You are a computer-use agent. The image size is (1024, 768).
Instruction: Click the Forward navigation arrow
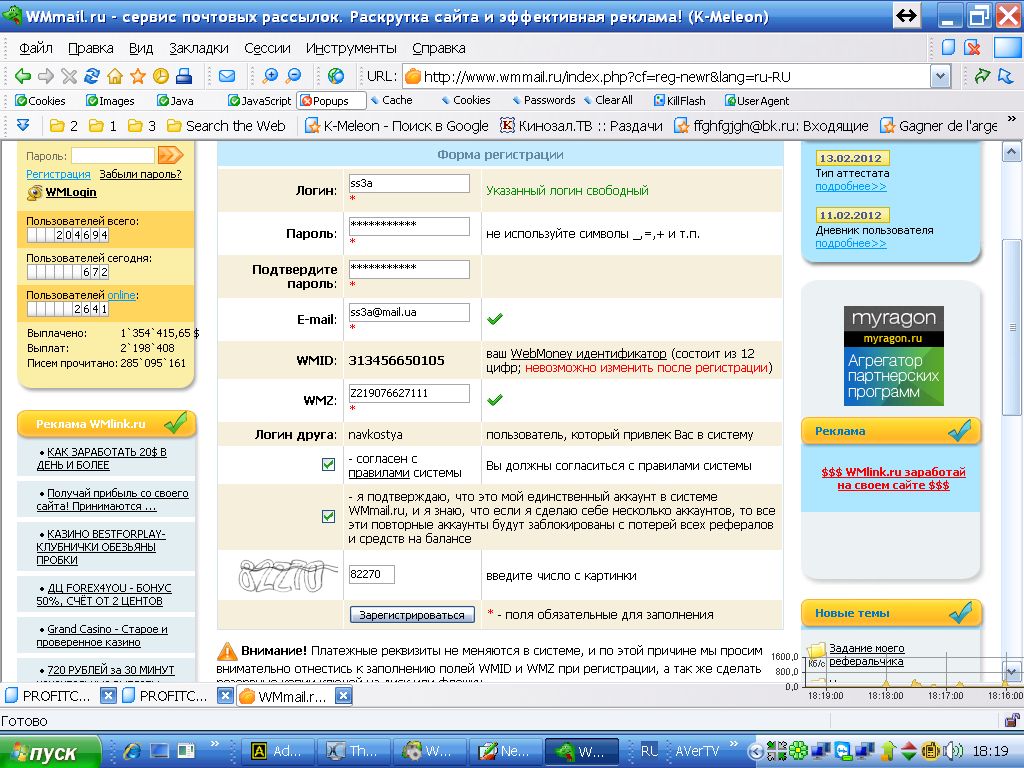[x=46, y=76]
